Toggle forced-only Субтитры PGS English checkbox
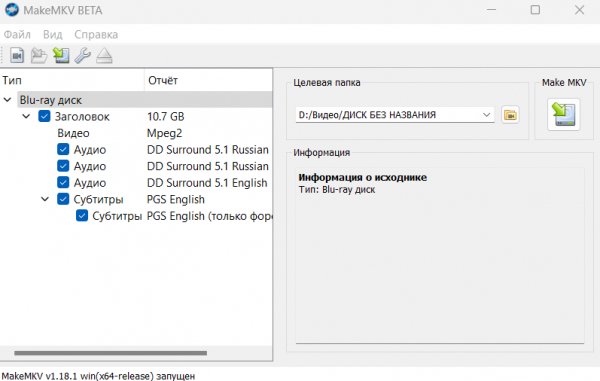The image size is (600, 381). [x=82, y=216]
